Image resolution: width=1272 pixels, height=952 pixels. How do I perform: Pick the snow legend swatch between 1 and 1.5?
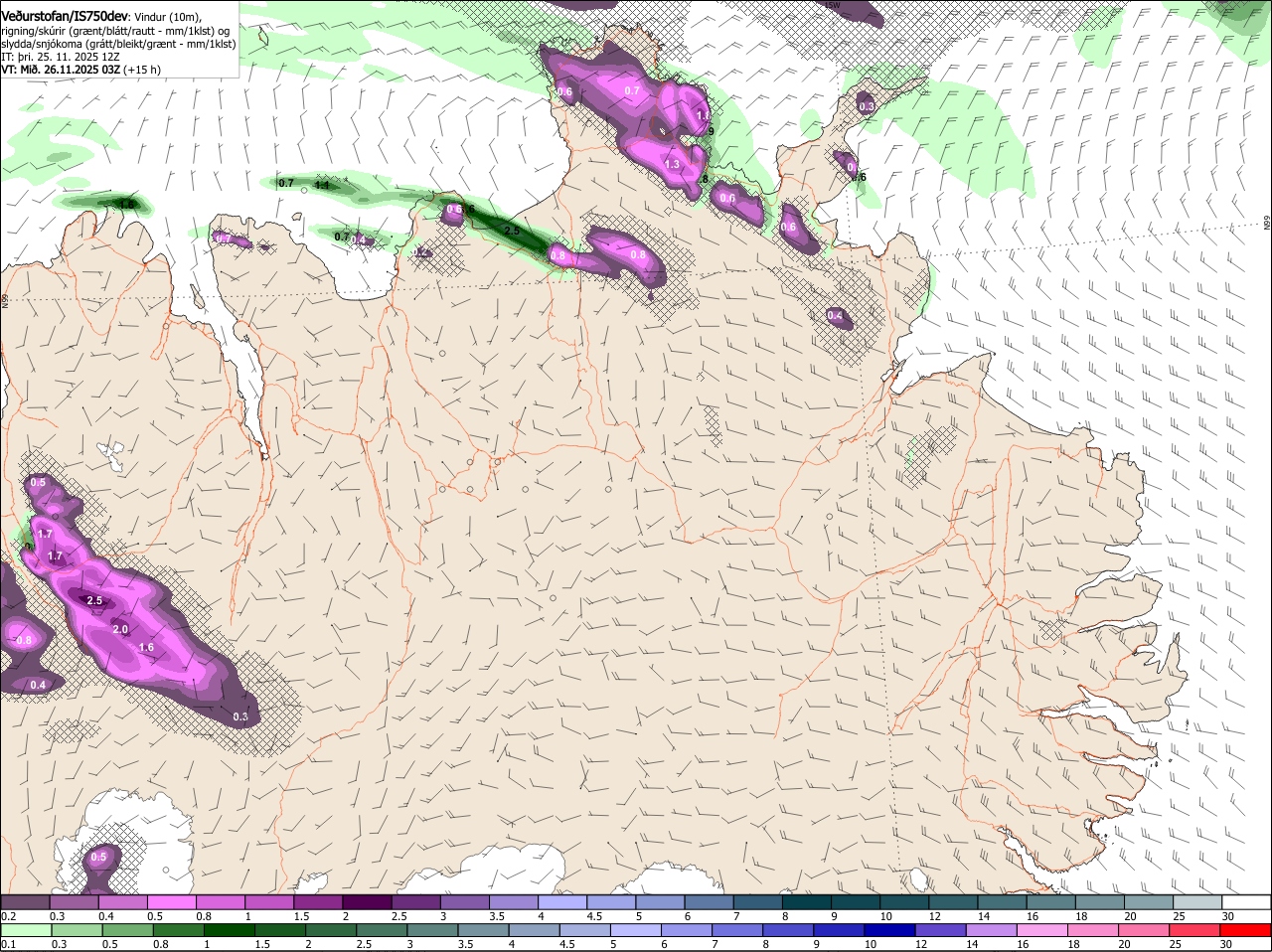pyautogui.click(x=269, y=901)
